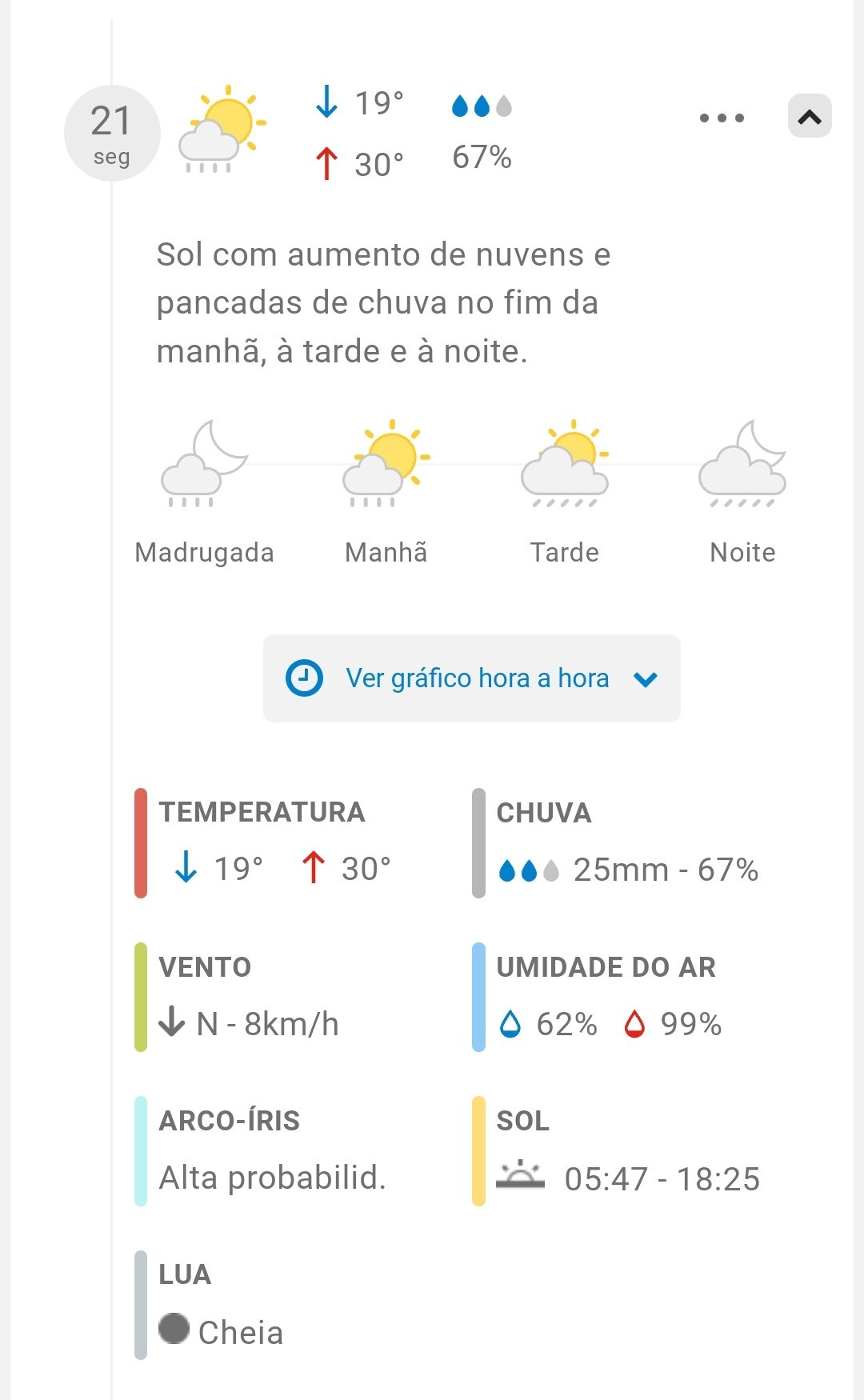Tap the day 21 seg date badge

pyautogui.click(x=112, y=133)
